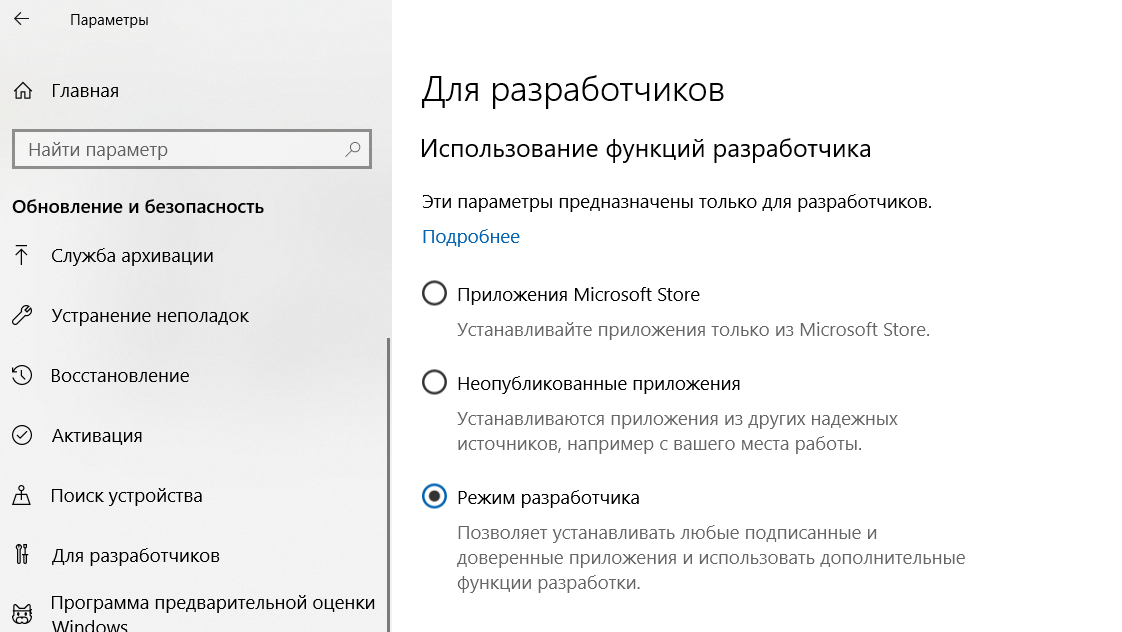Click the Insider Program cat icon
Image resolution: width=1122 pixels, height=632 pixels.
coord(22,614)
